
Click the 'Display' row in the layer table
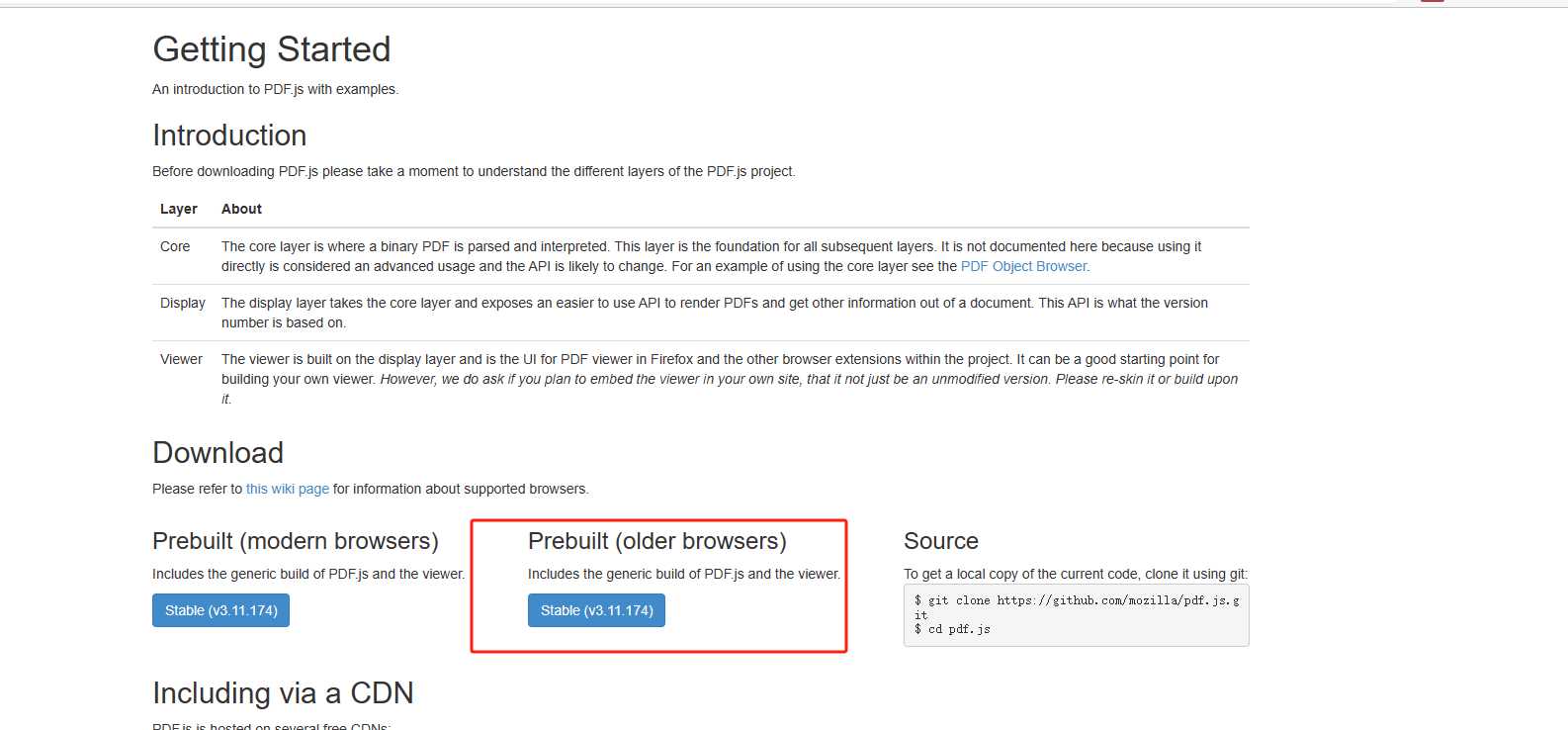point(182,303)
